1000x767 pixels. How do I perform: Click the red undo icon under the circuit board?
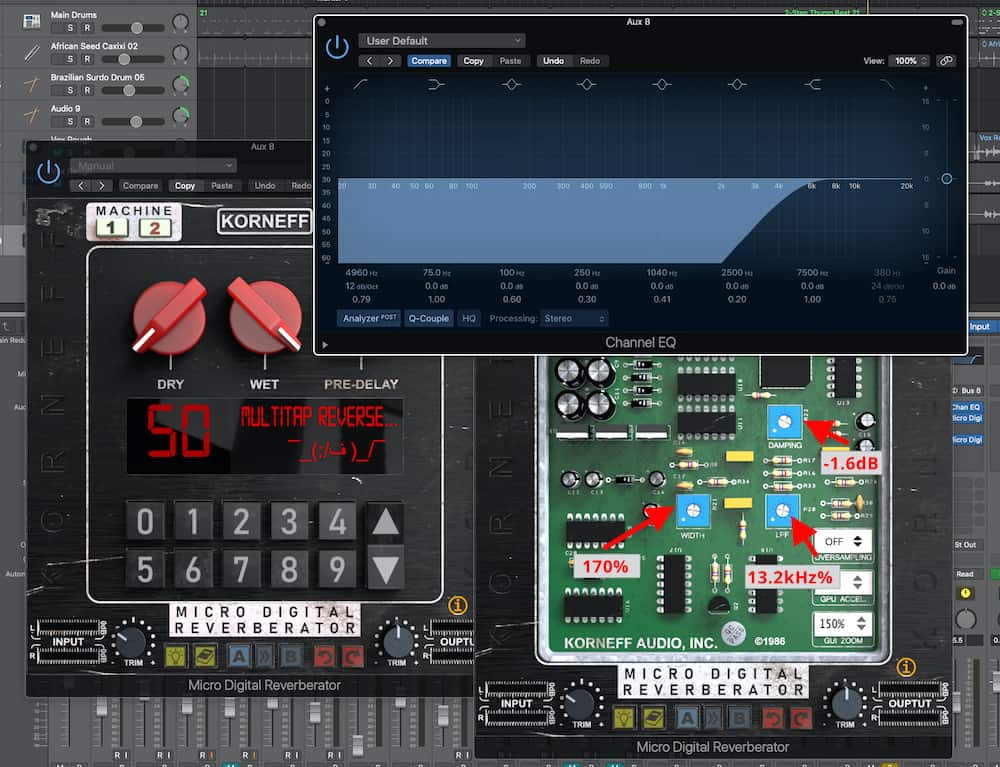(772, 718)
